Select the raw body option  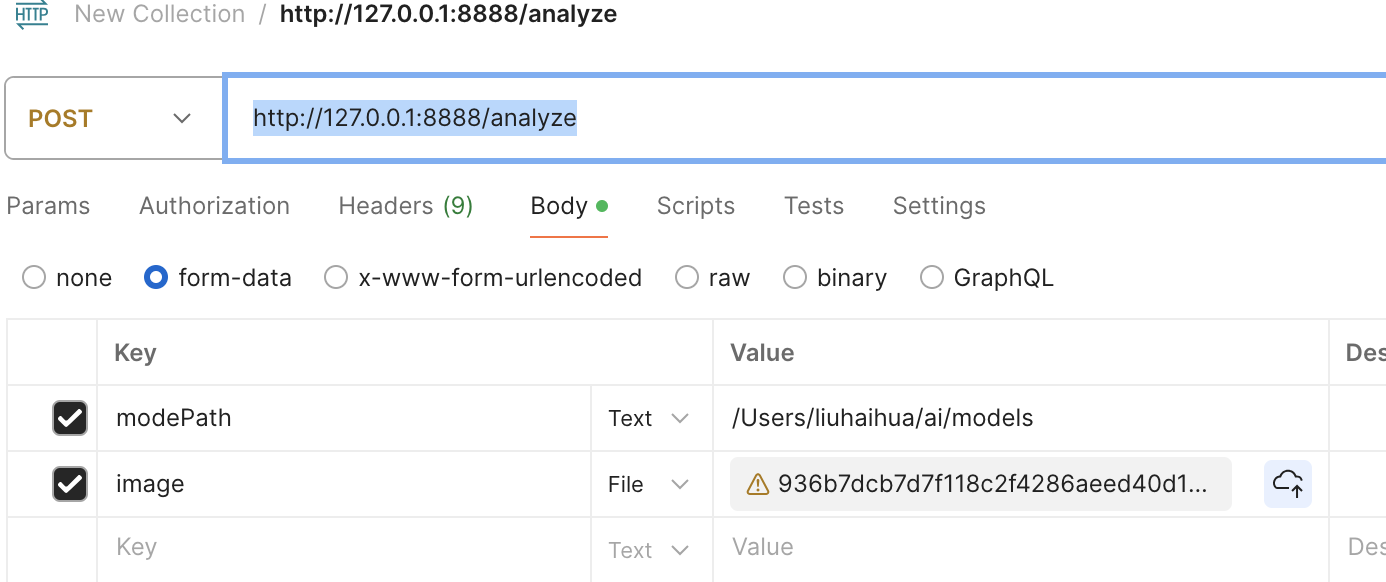(x=687, y=277)
